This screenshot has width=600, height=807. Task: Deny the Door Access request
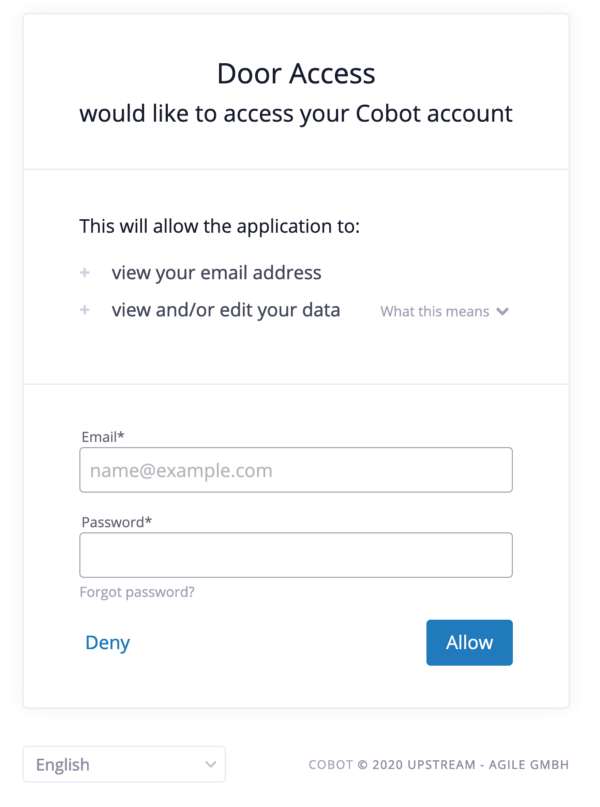click(107, 643)
